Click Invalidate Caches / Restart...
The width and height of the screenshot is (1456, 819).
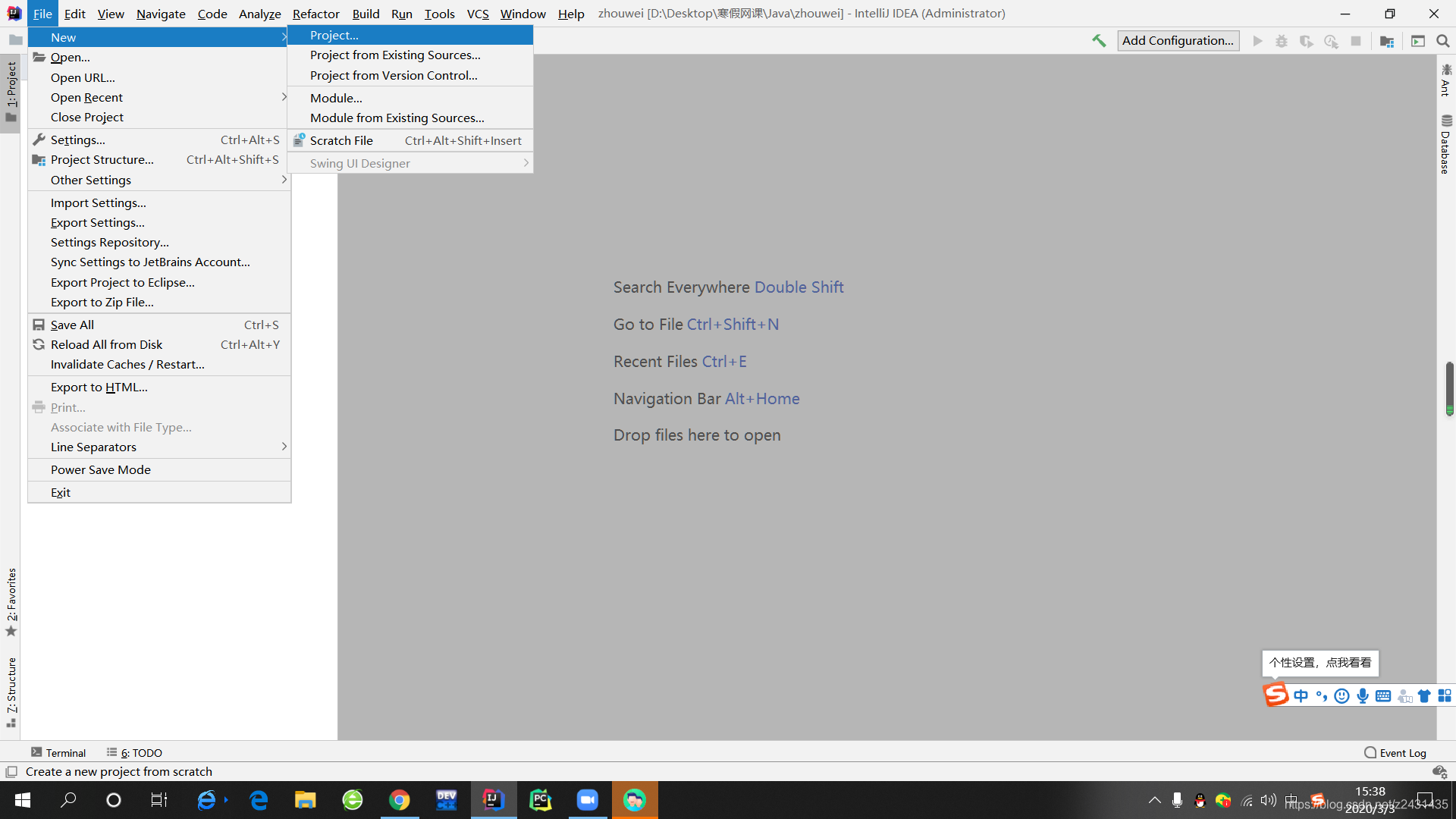pos(159,364)
